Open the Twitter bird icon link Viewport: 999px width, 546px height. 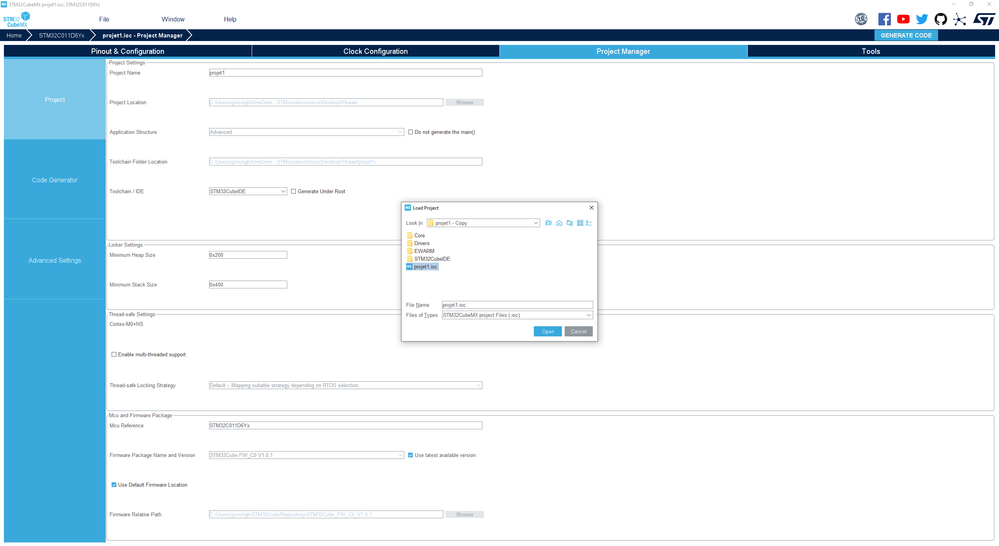922,19
